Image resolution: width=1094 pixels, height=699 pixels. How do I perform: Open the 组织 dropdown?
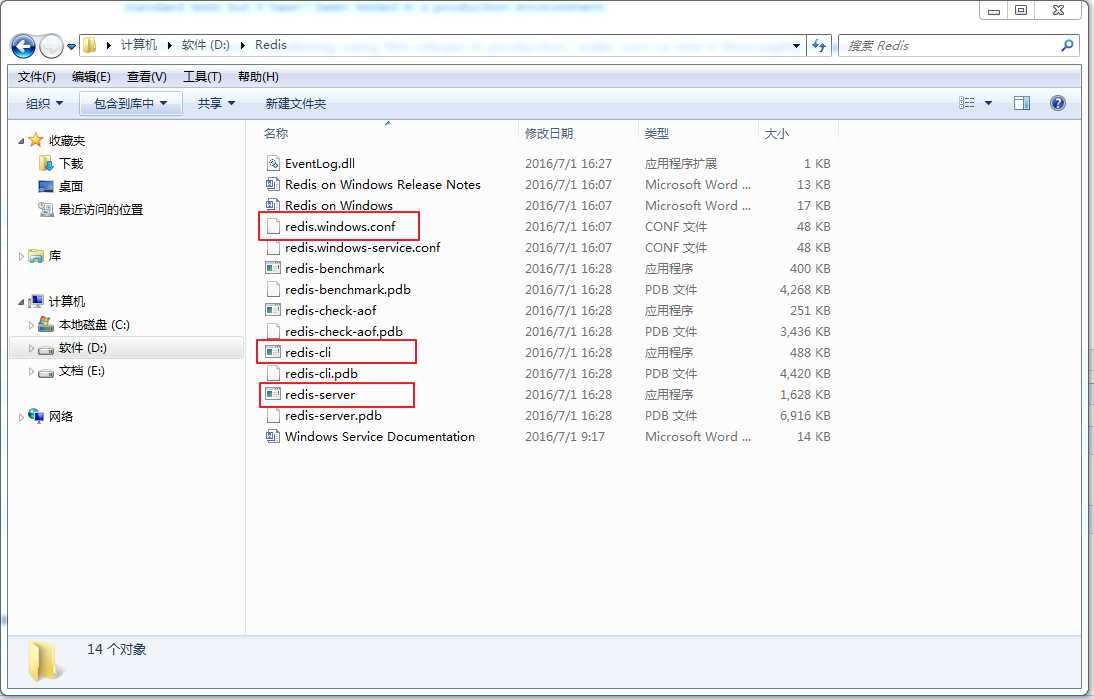[44, 103]
